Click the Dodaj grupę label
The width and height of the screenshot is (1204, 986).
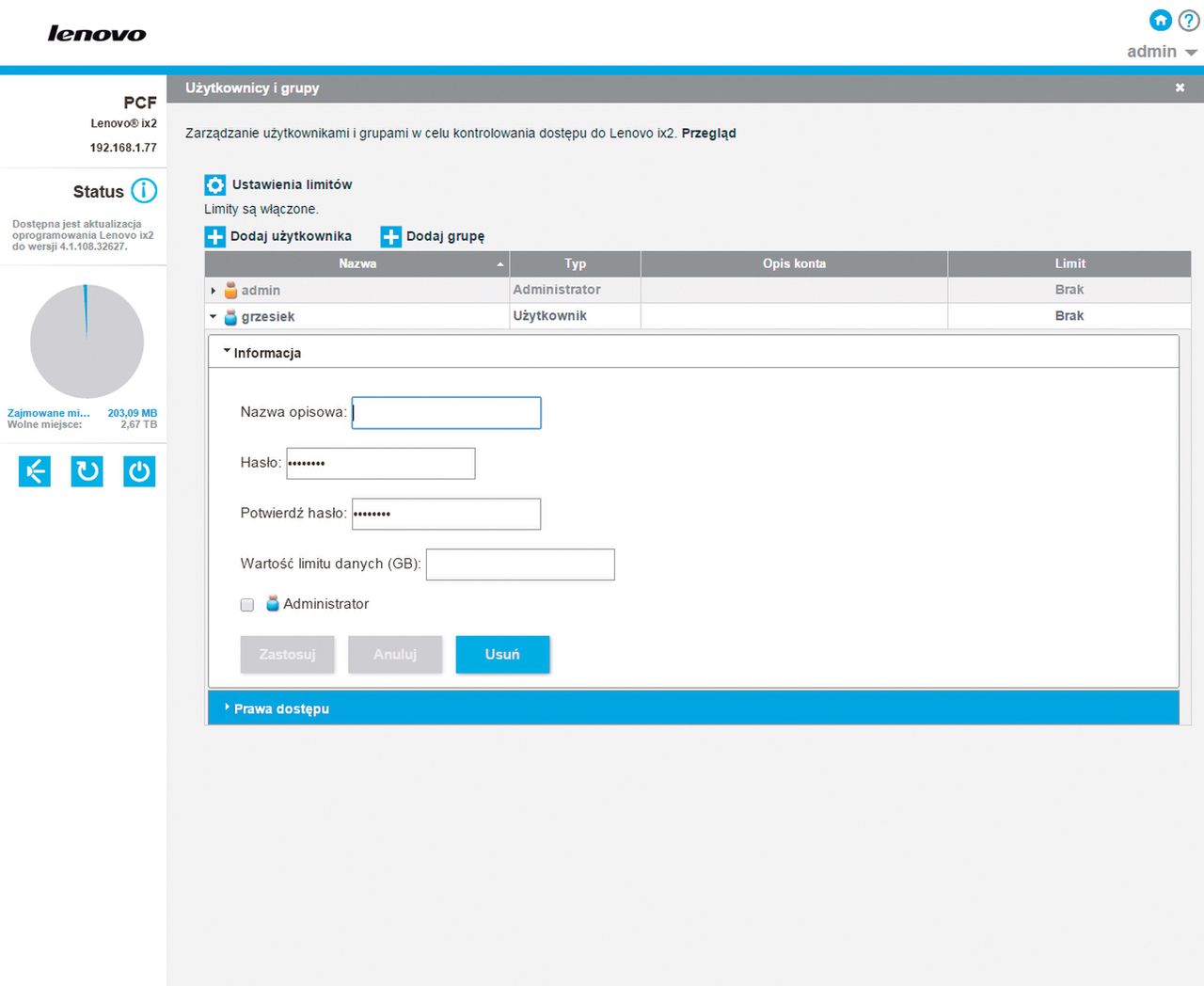(445, 236)
